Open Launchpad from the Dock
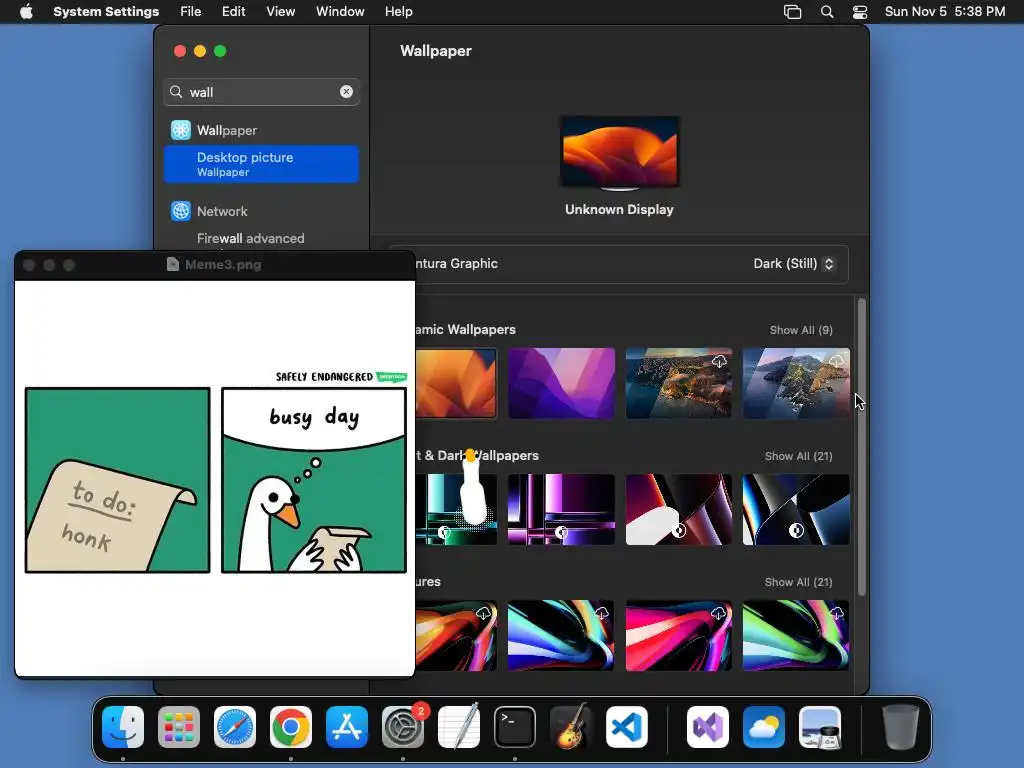The image size is (1024, 768). pos(179,727)
